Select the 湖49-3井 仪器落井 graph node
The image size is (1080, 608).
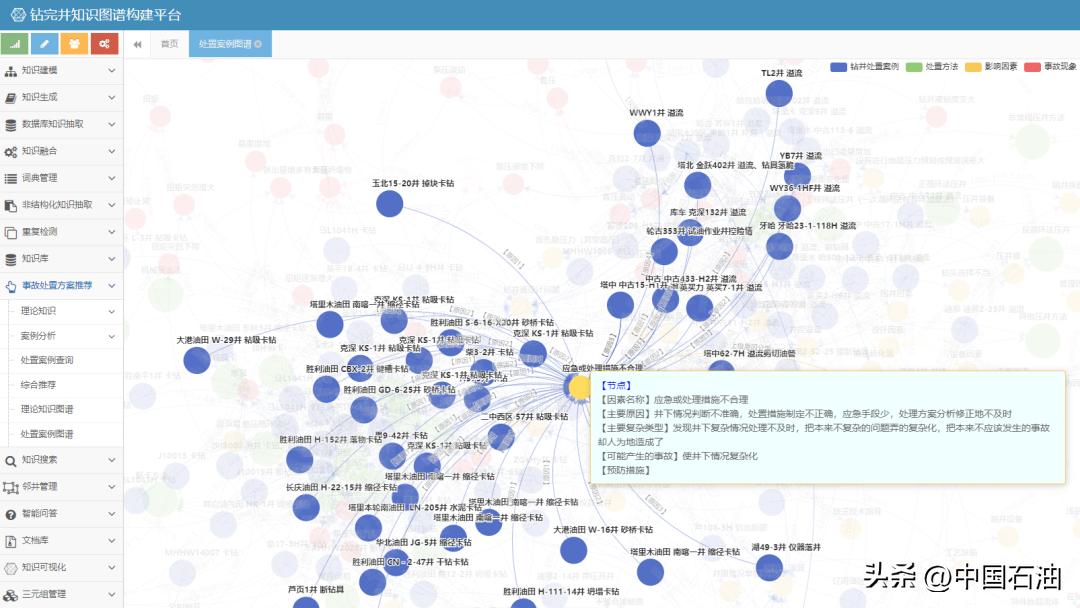pos(769,567)
